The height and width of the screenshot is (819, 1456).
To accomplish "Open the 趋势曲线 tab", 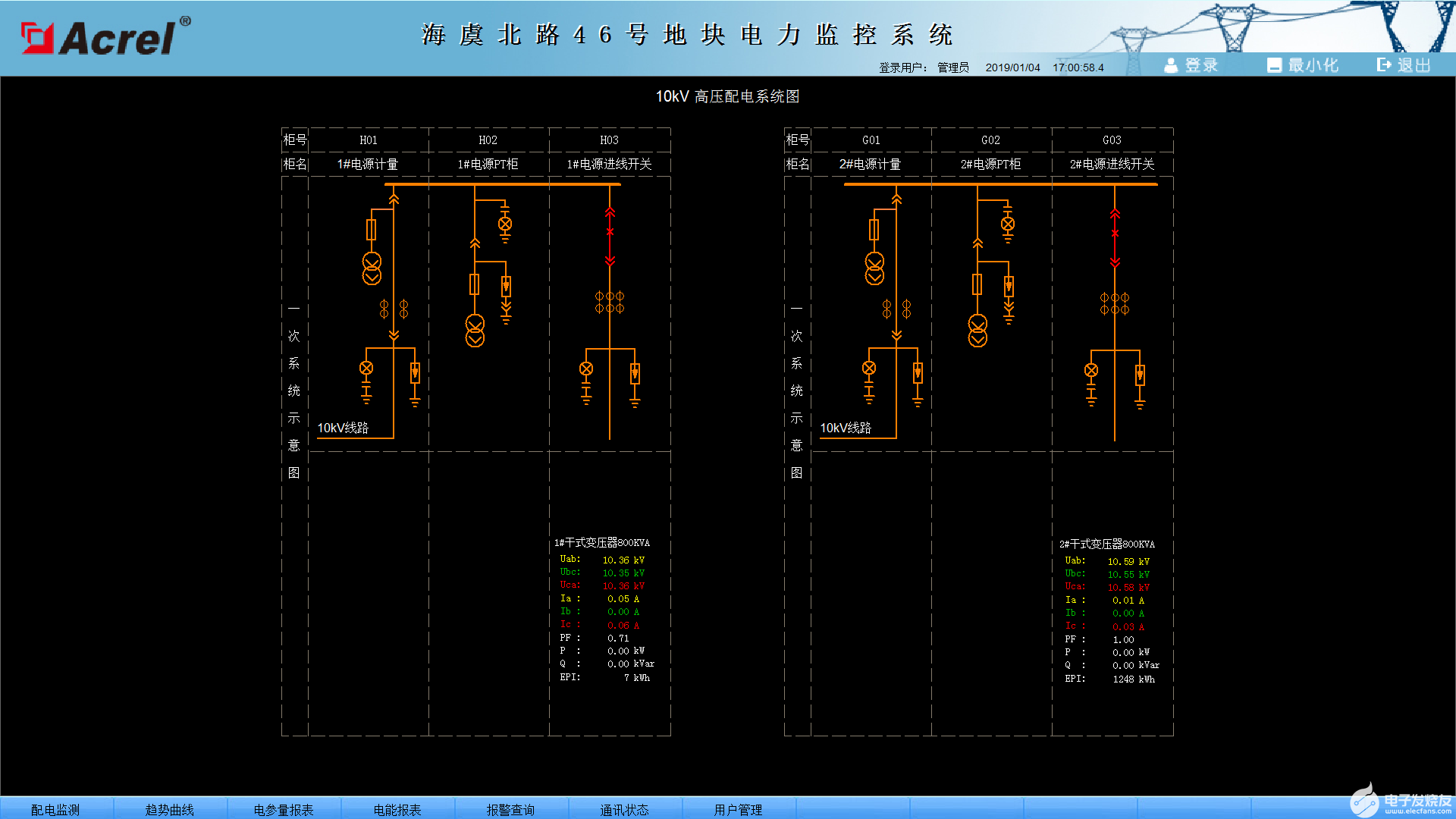I will (x=169, y=809).
